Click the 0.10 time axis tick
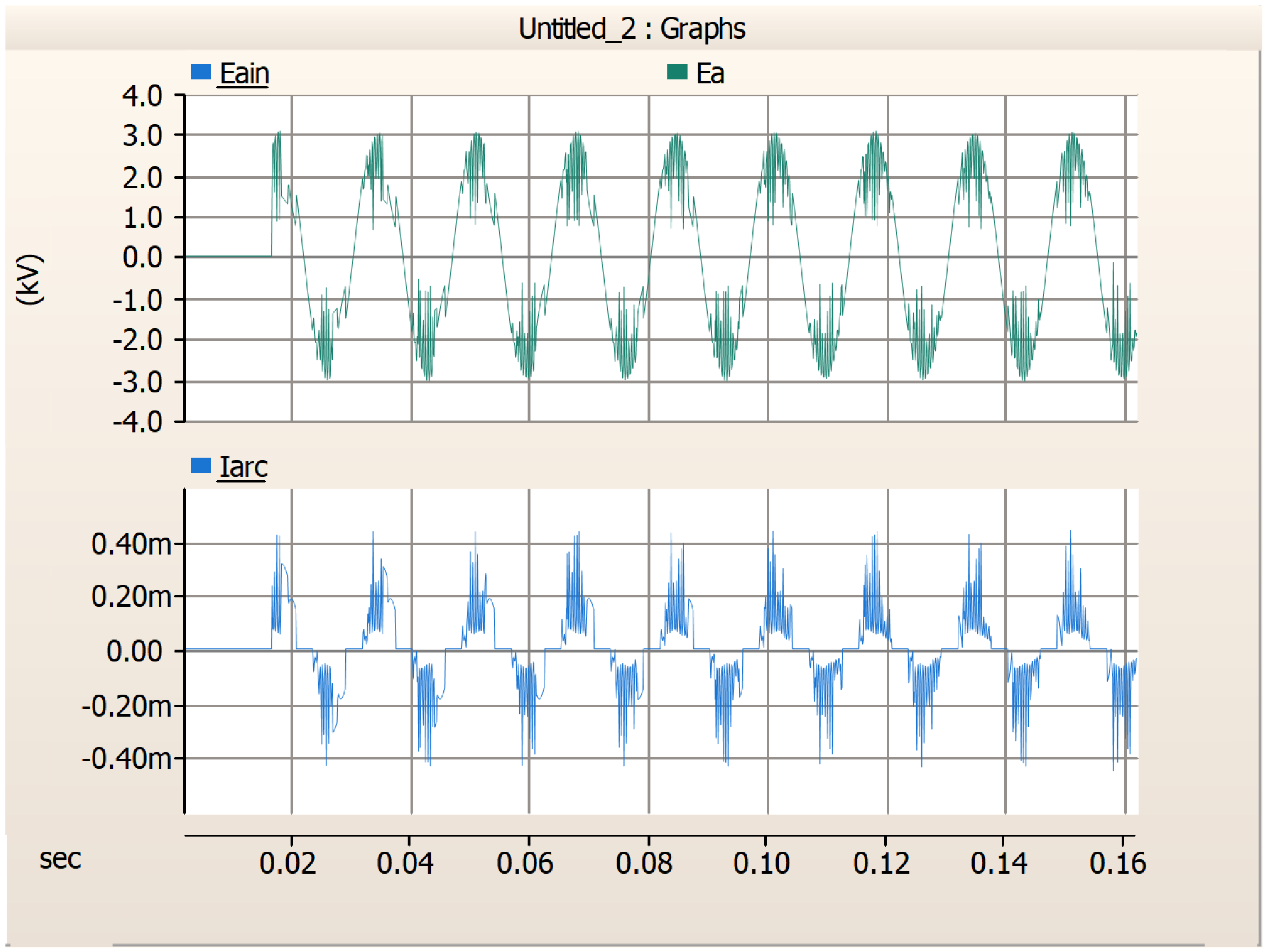 coord(762,864)
